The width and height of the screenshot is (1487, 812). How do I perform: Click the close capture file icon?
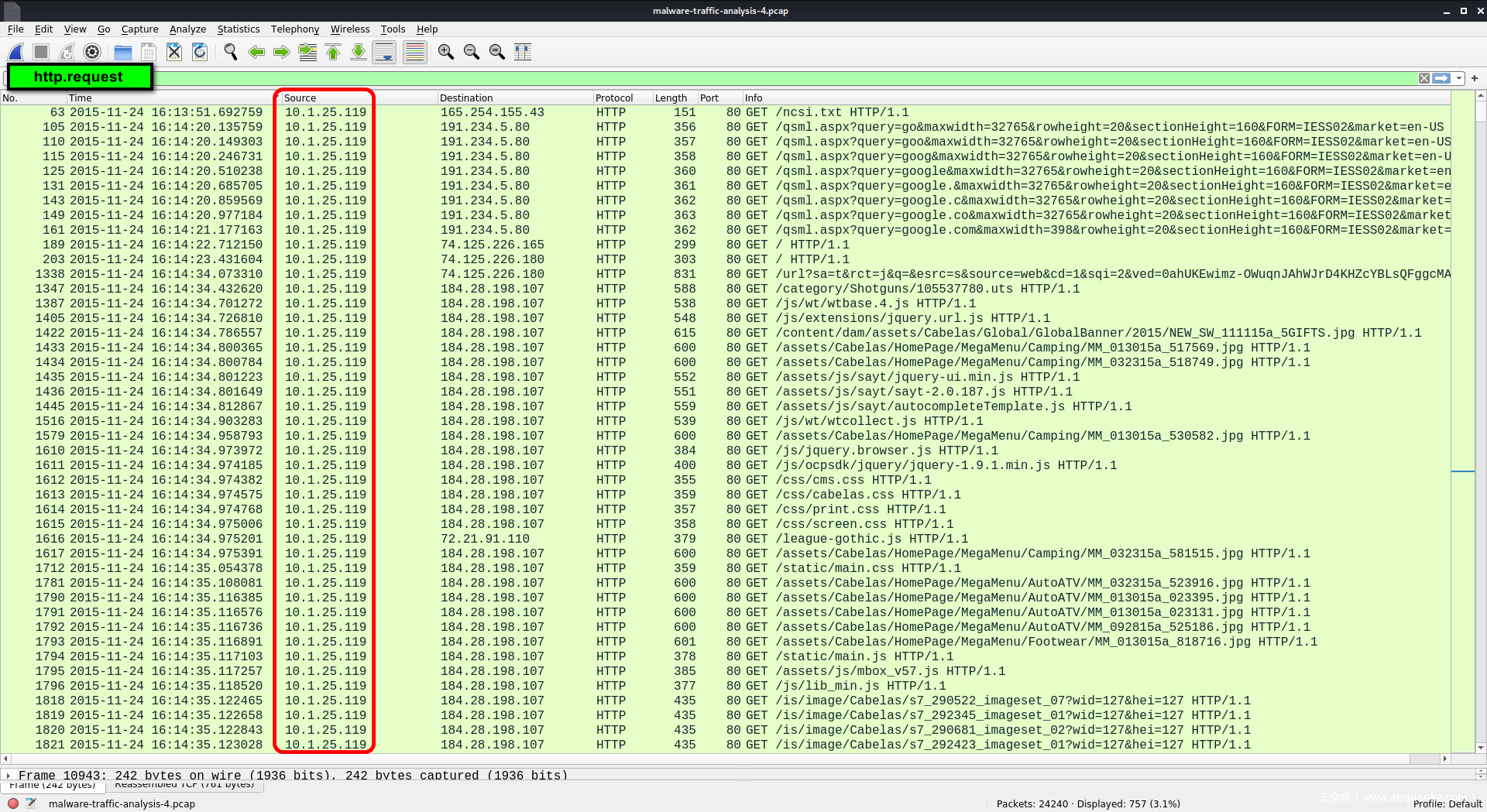pyautogui.click(x=174, y=52)
